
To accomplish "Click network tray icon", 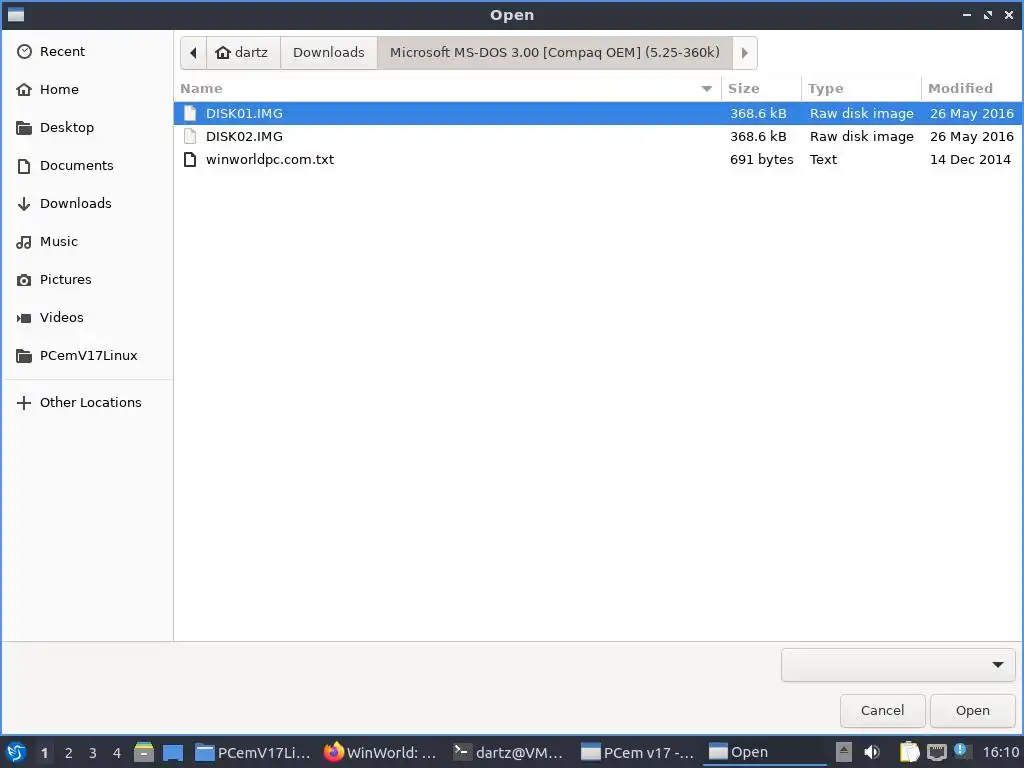I will 936,753.
